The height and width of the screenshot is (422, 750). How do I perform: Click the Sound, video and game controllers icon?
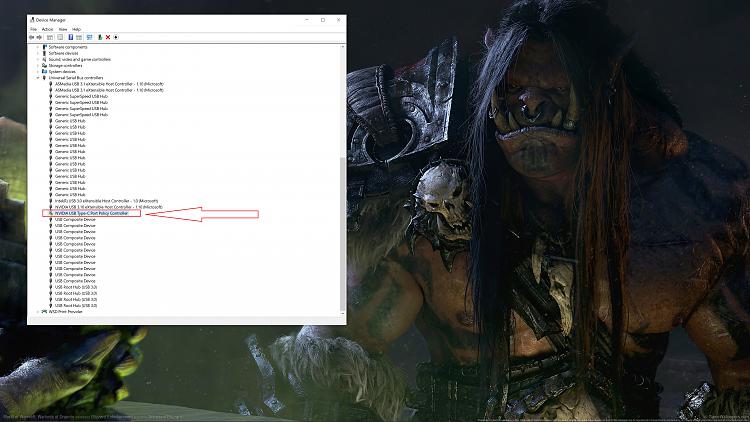click(x=44, y=59)
